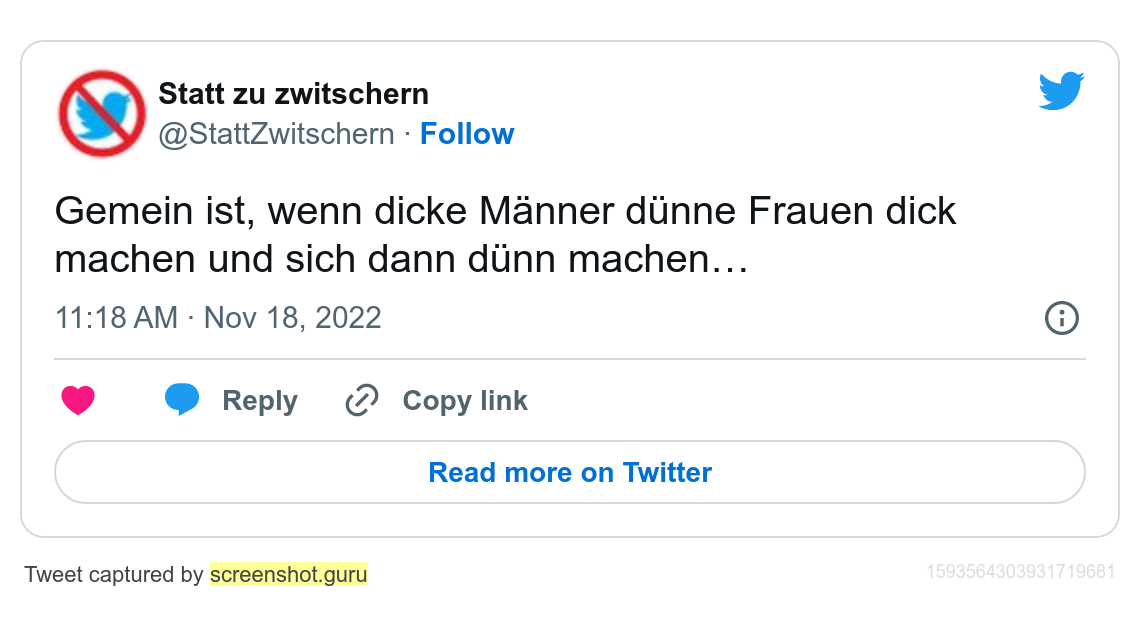The image size is (1140, 630).
Task: Click the blue reply speech bubble icon
Action: [182, 399]
